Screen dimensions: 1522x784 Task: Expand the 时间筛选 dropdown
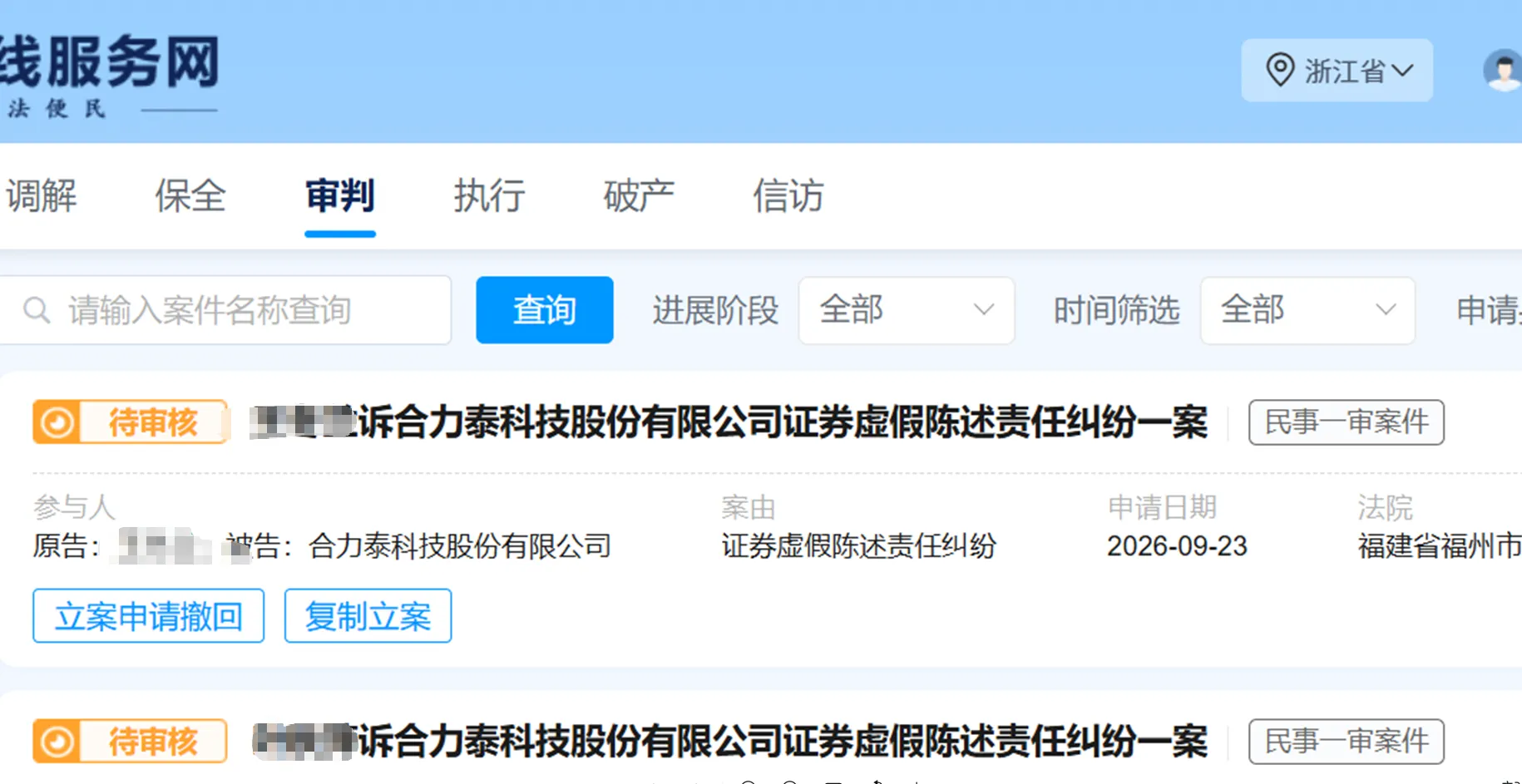pos(1307,310)
